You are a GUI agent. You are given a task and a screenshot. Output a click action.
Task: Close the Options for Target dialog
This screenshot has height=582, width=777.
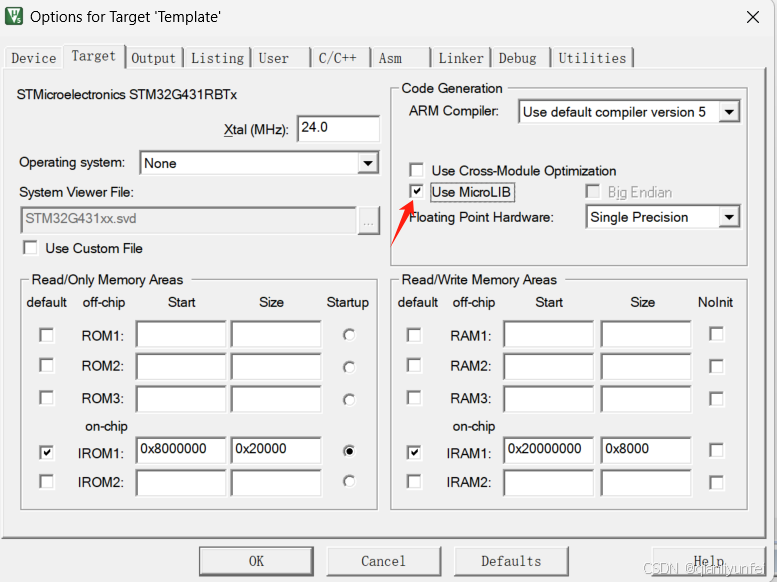[x=753, y=17]
